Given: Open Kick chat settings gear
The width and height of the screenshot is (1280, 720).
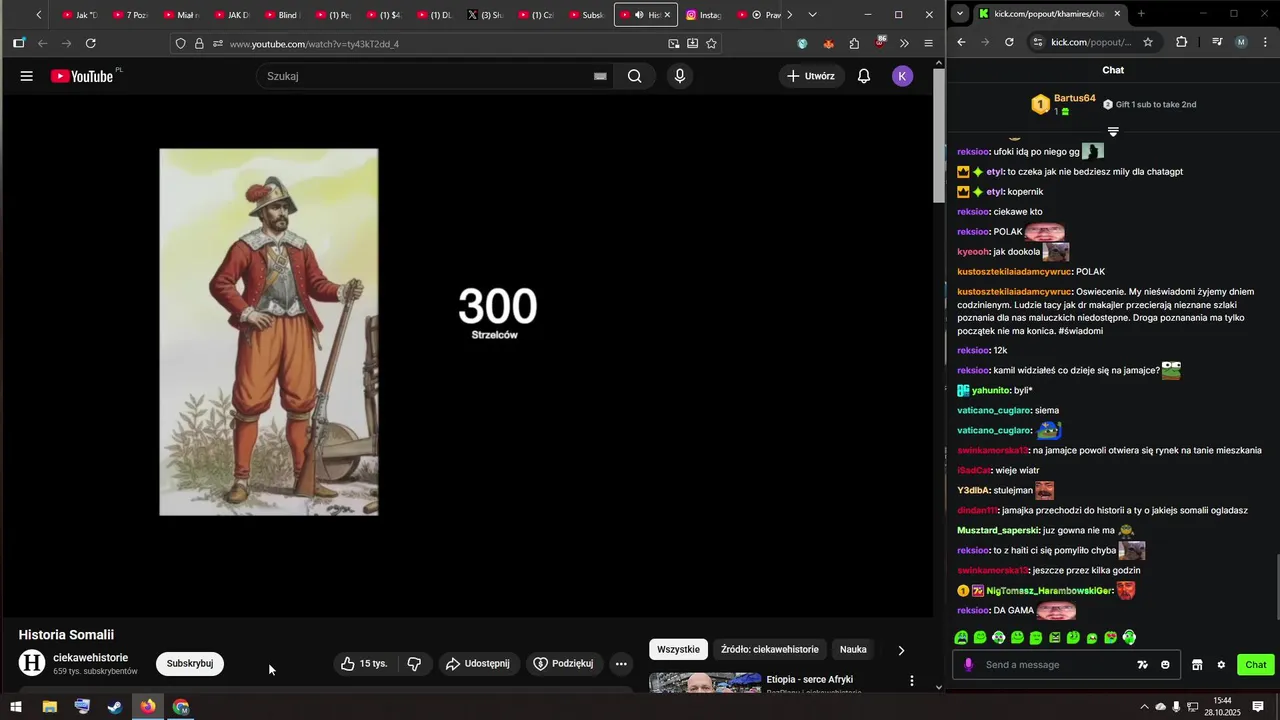Looking at the screenshot, I should tap(1221, 665).
